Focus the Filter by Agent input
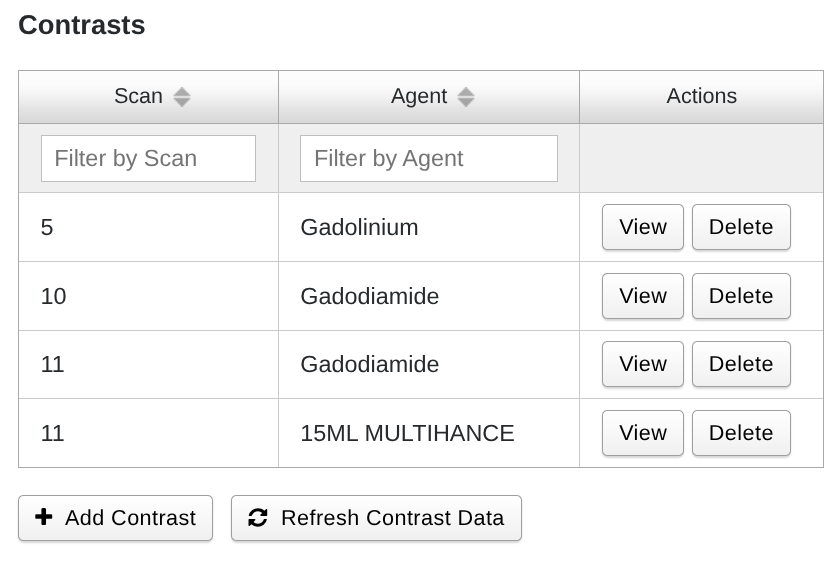The image size is (834, 563). [428, 158]
